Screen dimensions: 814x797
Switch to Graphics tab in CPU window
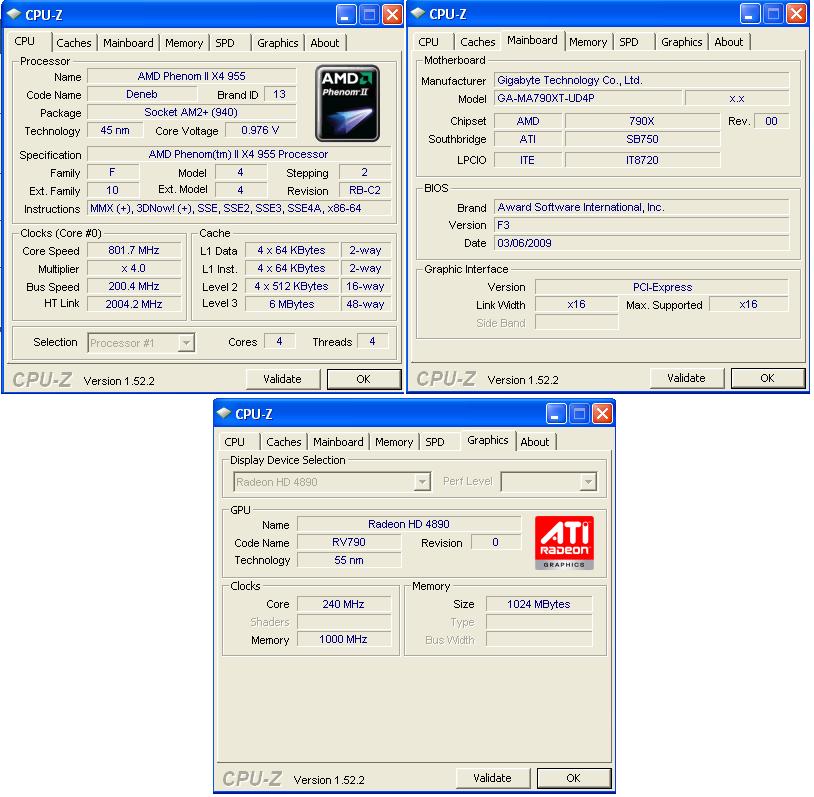coord(278,43)
